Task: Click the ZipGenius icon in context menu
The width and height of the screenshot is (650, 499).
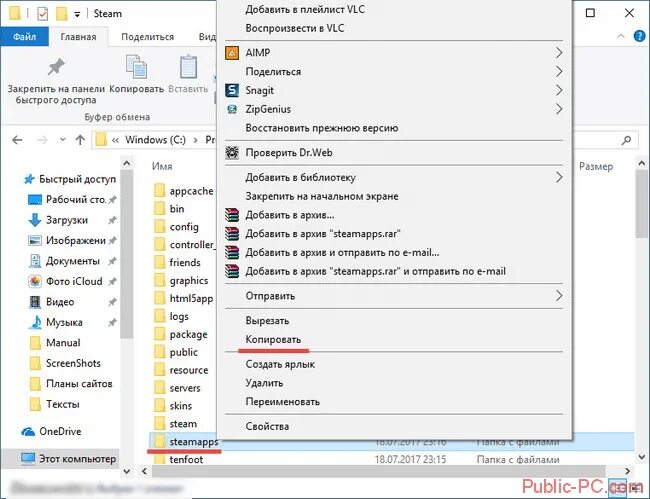Action: pyautogui.click(x=232, y=109)
